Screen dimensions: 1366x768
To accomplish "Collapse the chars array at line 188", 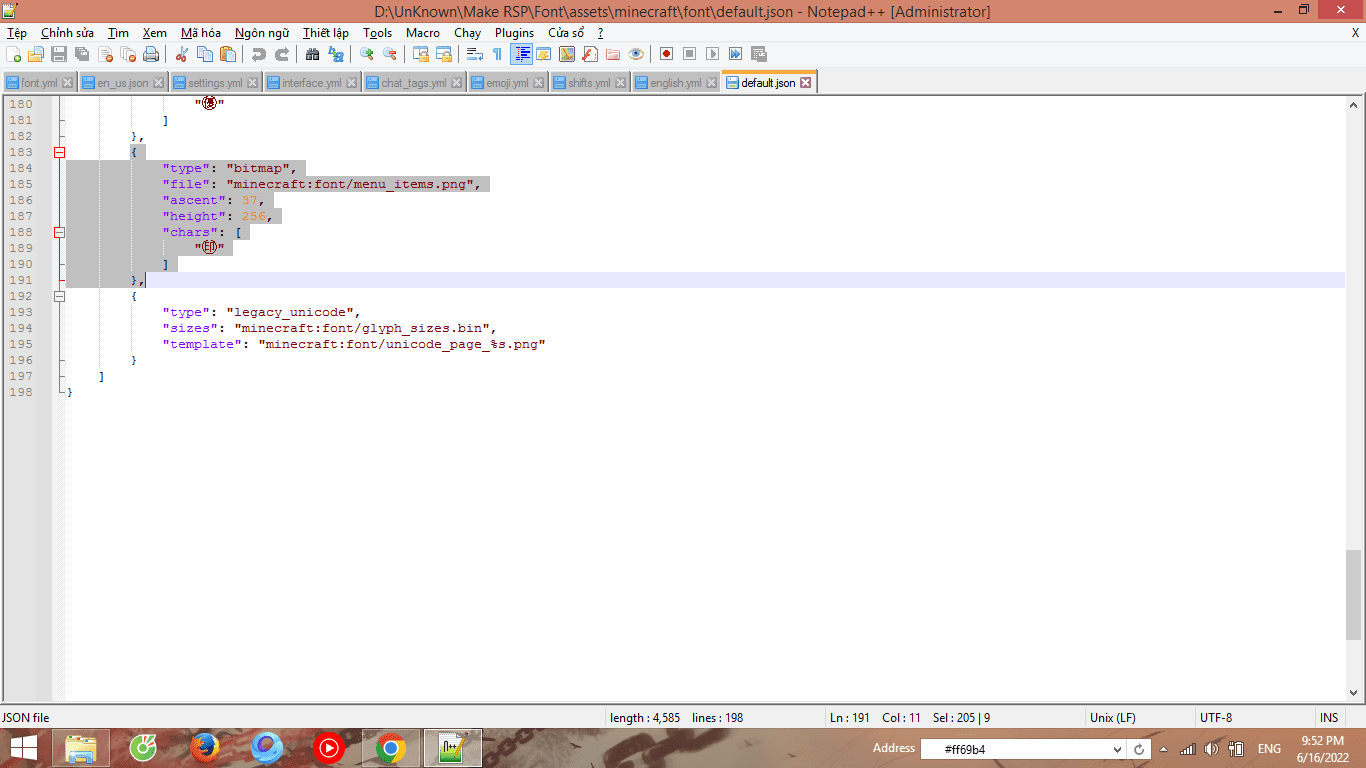I will [x=59, y=232].
